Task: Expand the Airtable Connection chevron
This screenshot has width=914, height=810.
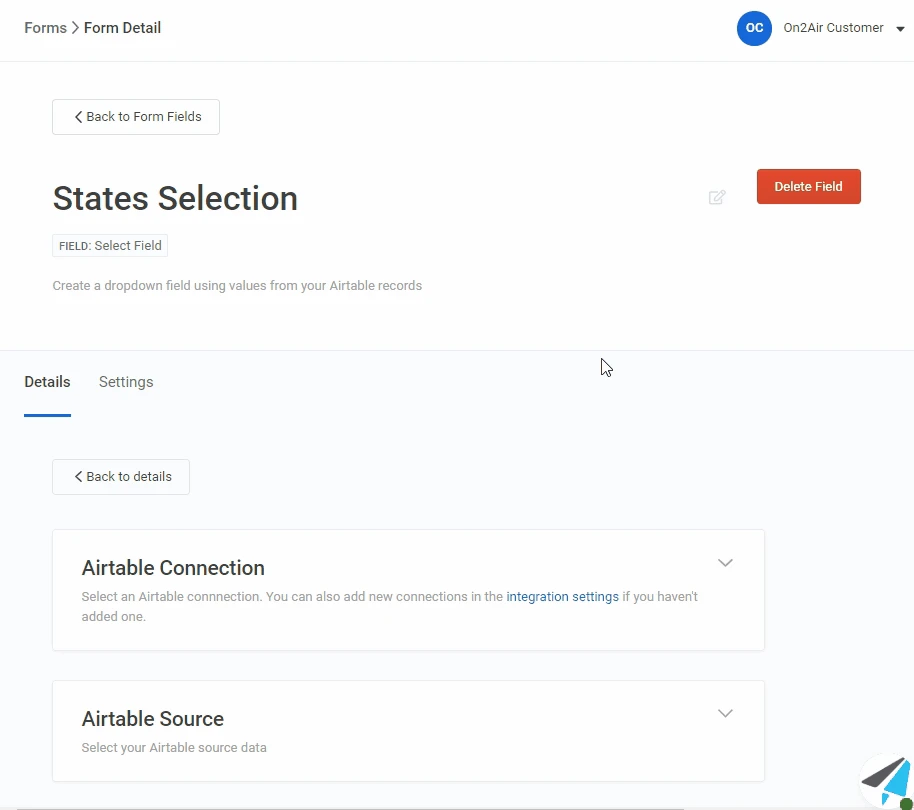Action: click(x=726, y=563)
